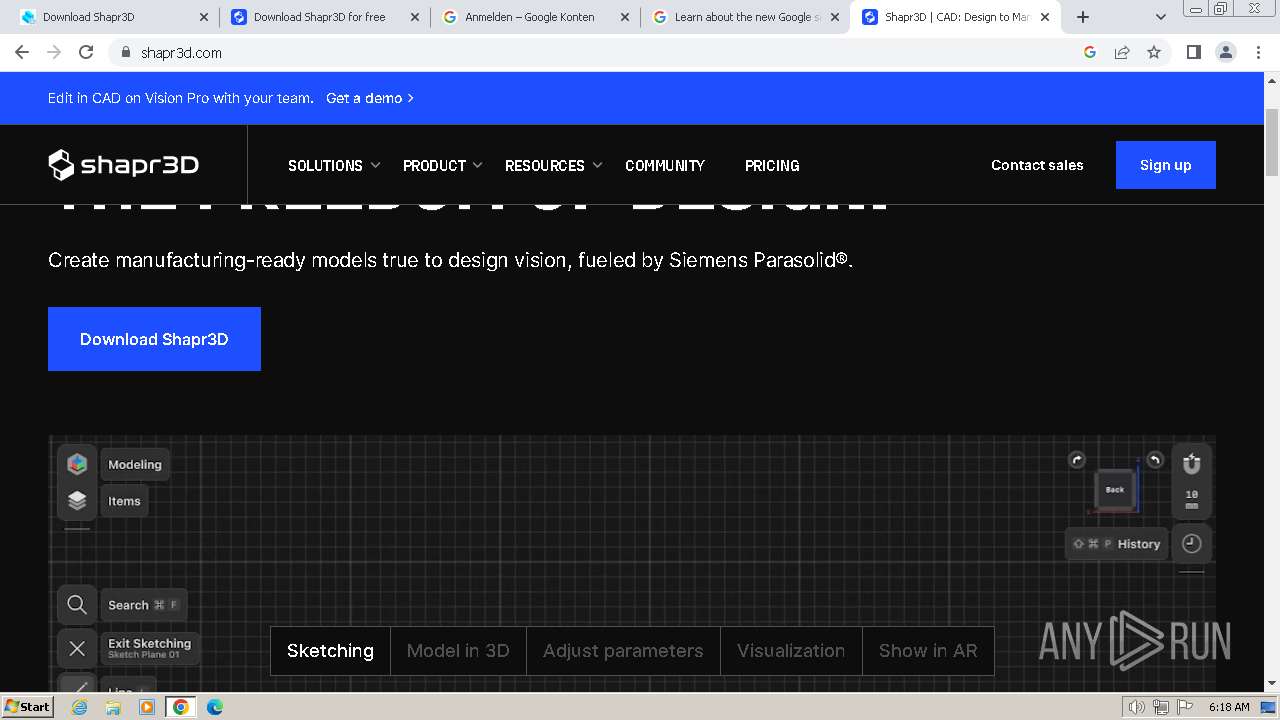The image size is (1280, 720).
Task: Select the Sketching tab
Action: [x=330, y=651]
